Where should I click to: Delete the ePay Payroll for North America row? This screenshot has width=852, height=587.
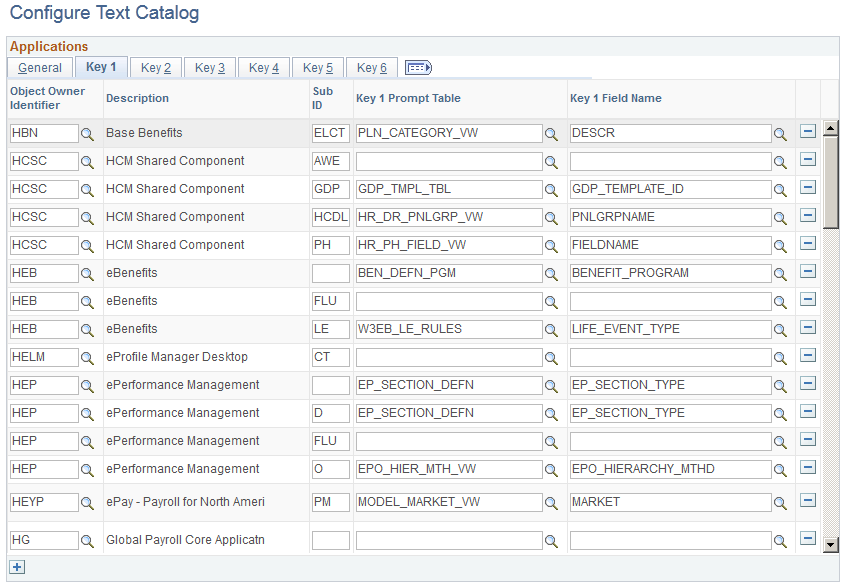tap(808, 500)
